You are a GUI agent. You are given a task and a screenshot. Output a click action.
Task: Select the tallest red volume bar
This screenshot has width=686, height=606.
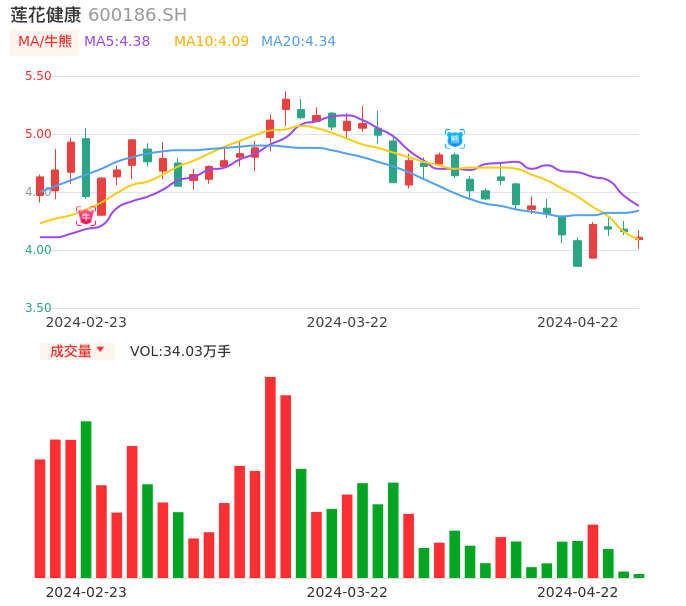point(270,477)
